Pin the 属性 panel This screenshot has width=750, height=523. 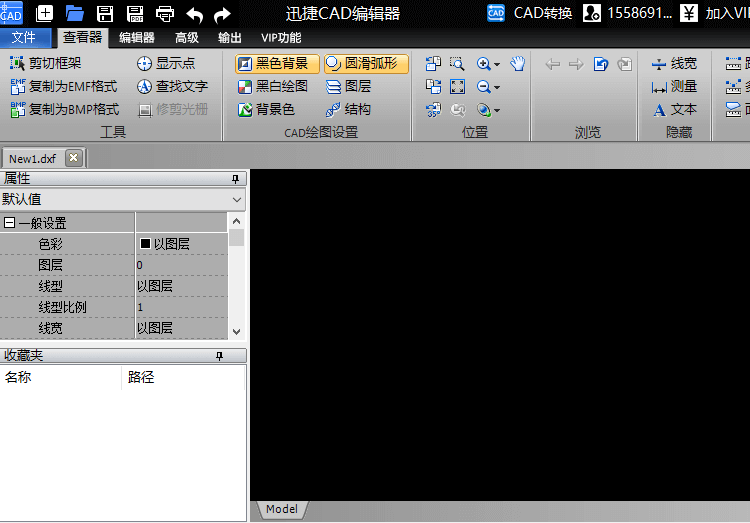[235, 179]
